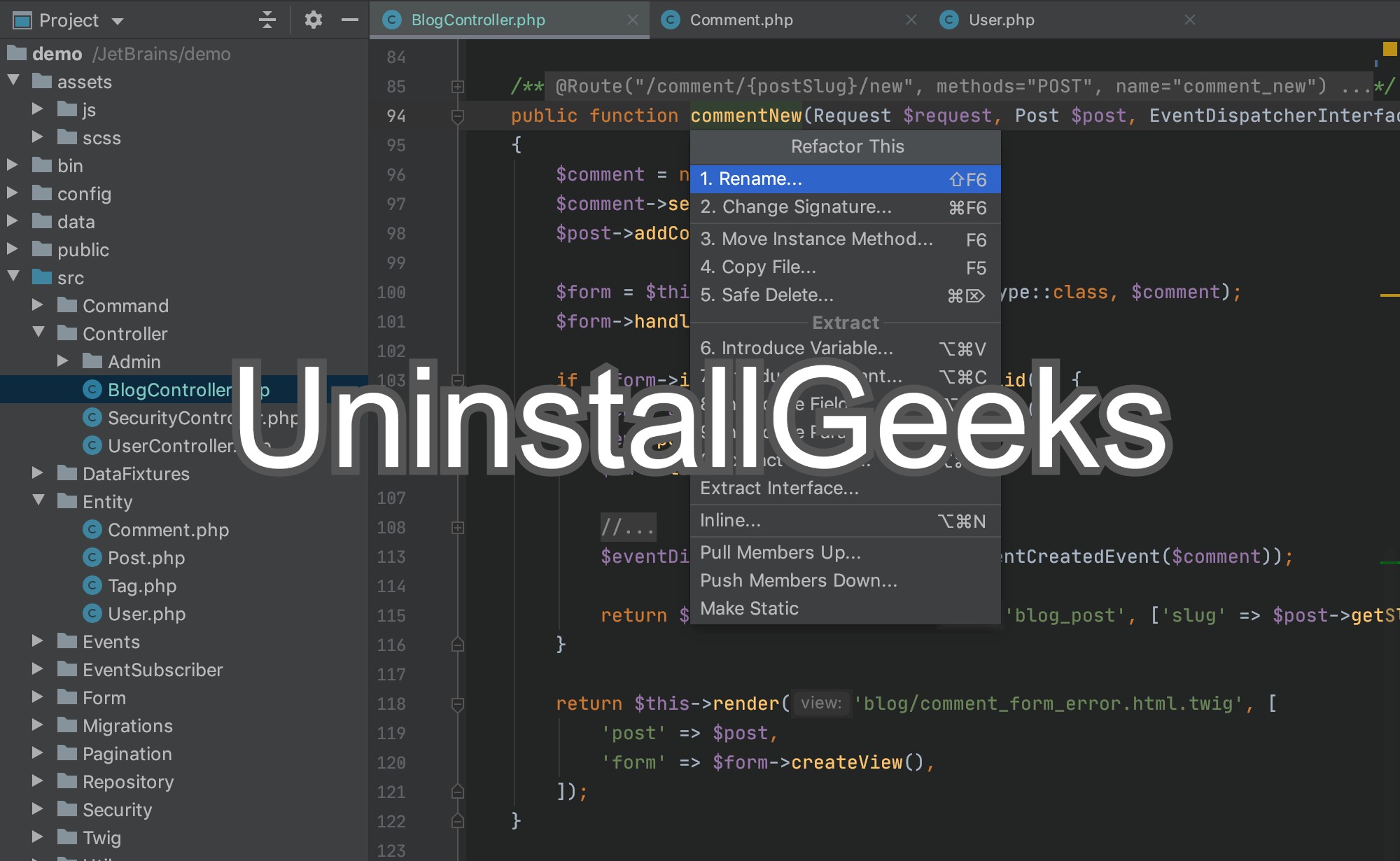Expand the js folder
This screenshot has height=861, width=1400.
tap(38, 108)
